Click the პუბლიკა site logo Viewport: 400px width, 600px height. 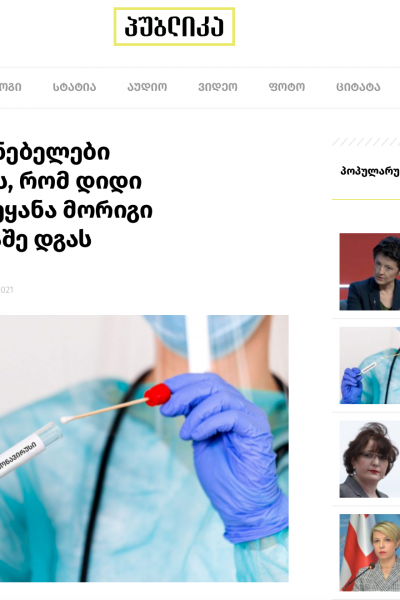tap(174, 27)
